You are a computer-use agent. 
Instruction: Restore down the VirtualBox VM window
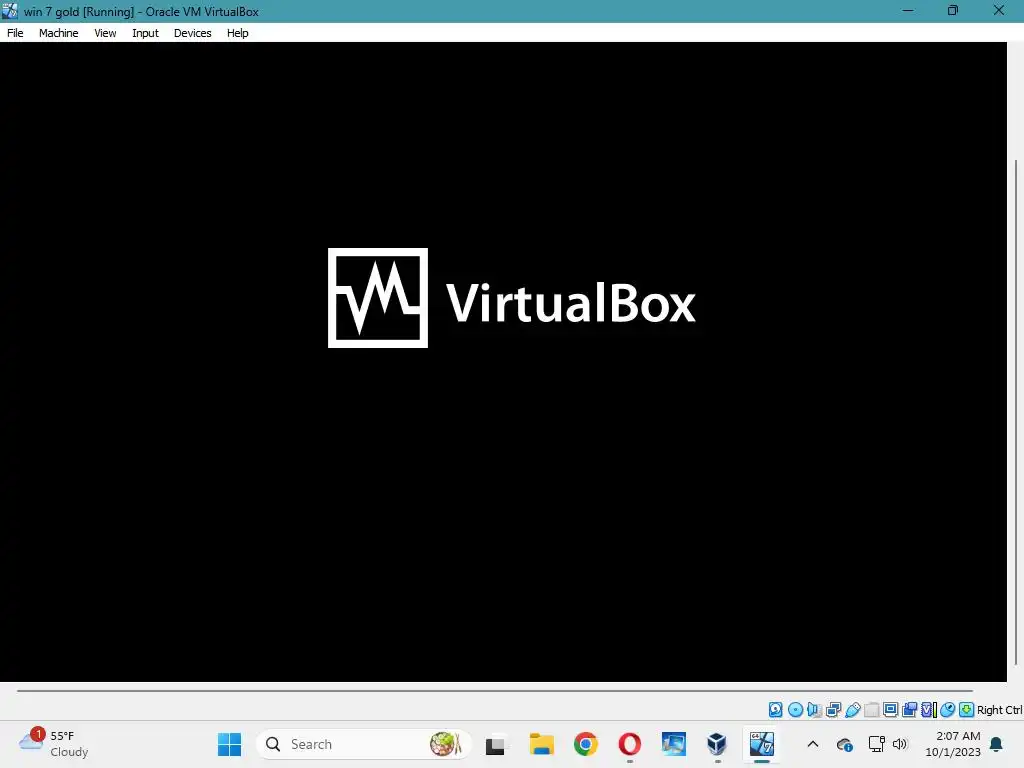point(953,10)
